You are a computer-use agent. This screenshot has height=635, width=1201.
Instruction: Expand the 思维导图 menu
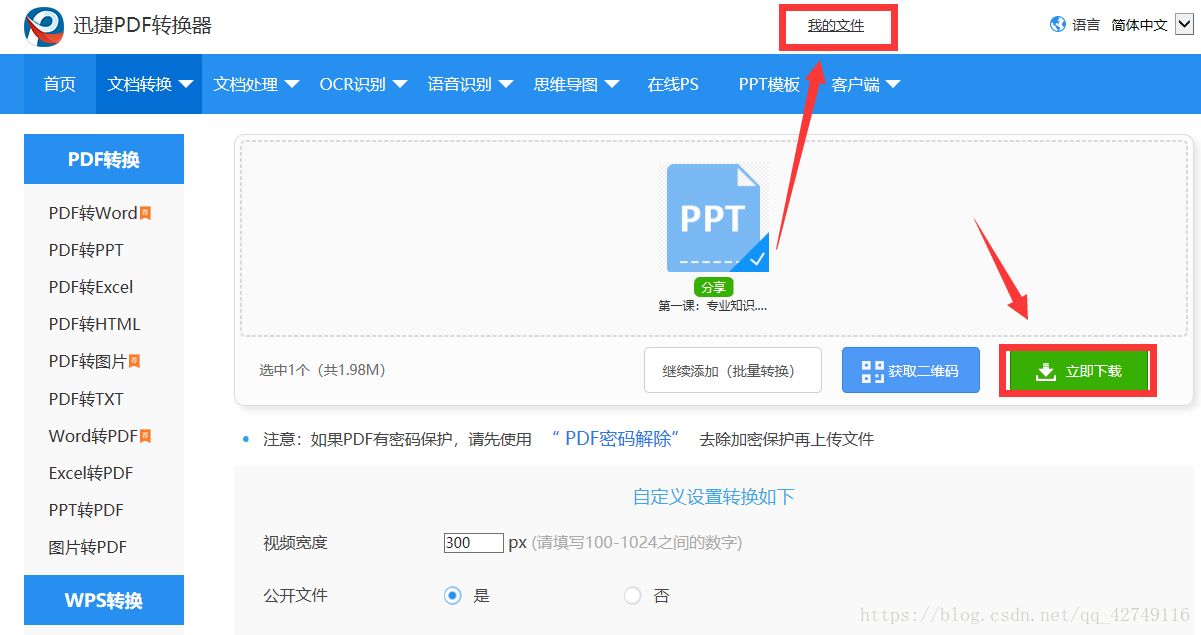[x=577, y=84]
